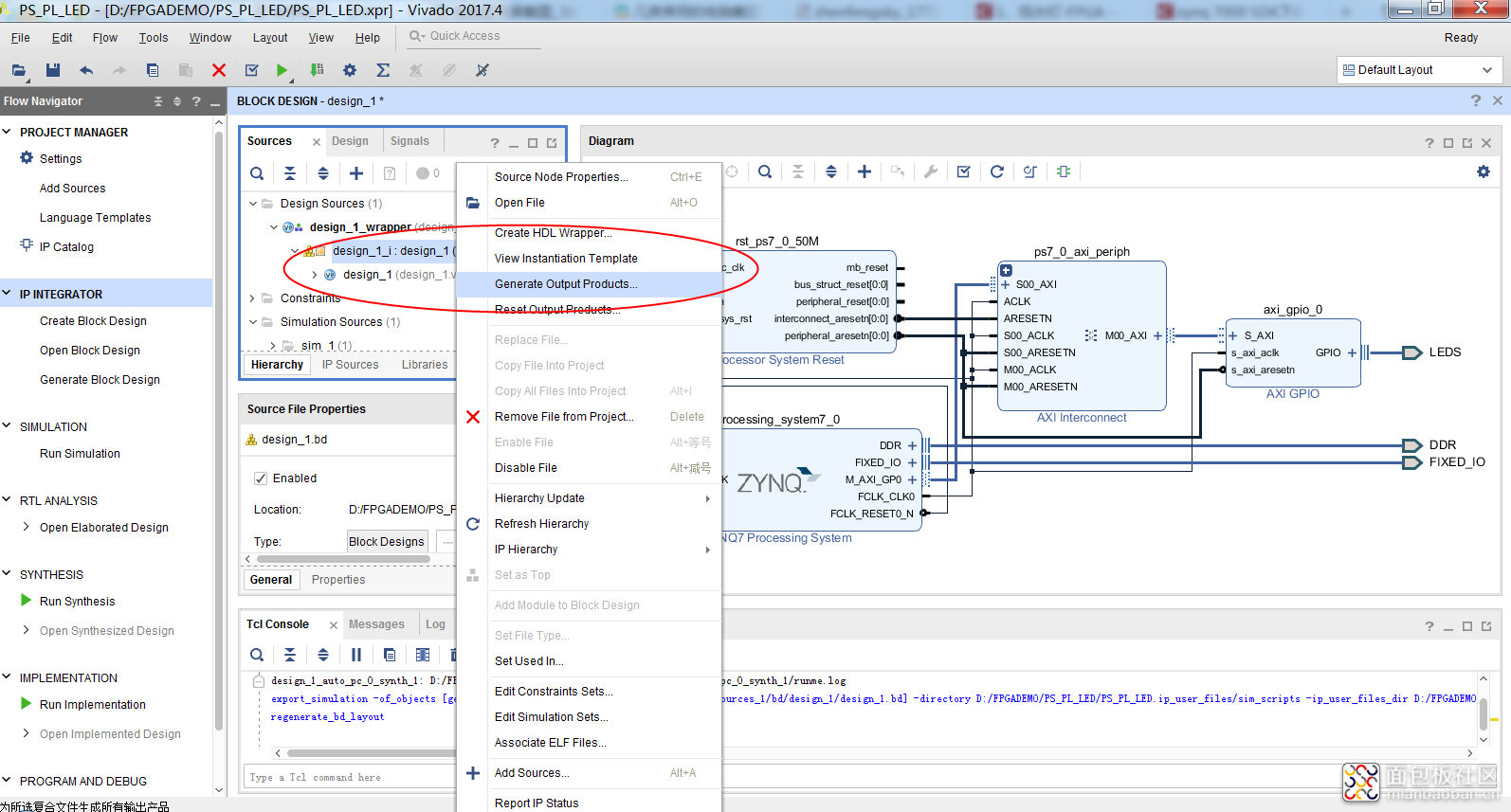The height and width of the screenshot is (812, 1511).
Task: Click the Quick Access search field
Action: click(x=474, y=36)
